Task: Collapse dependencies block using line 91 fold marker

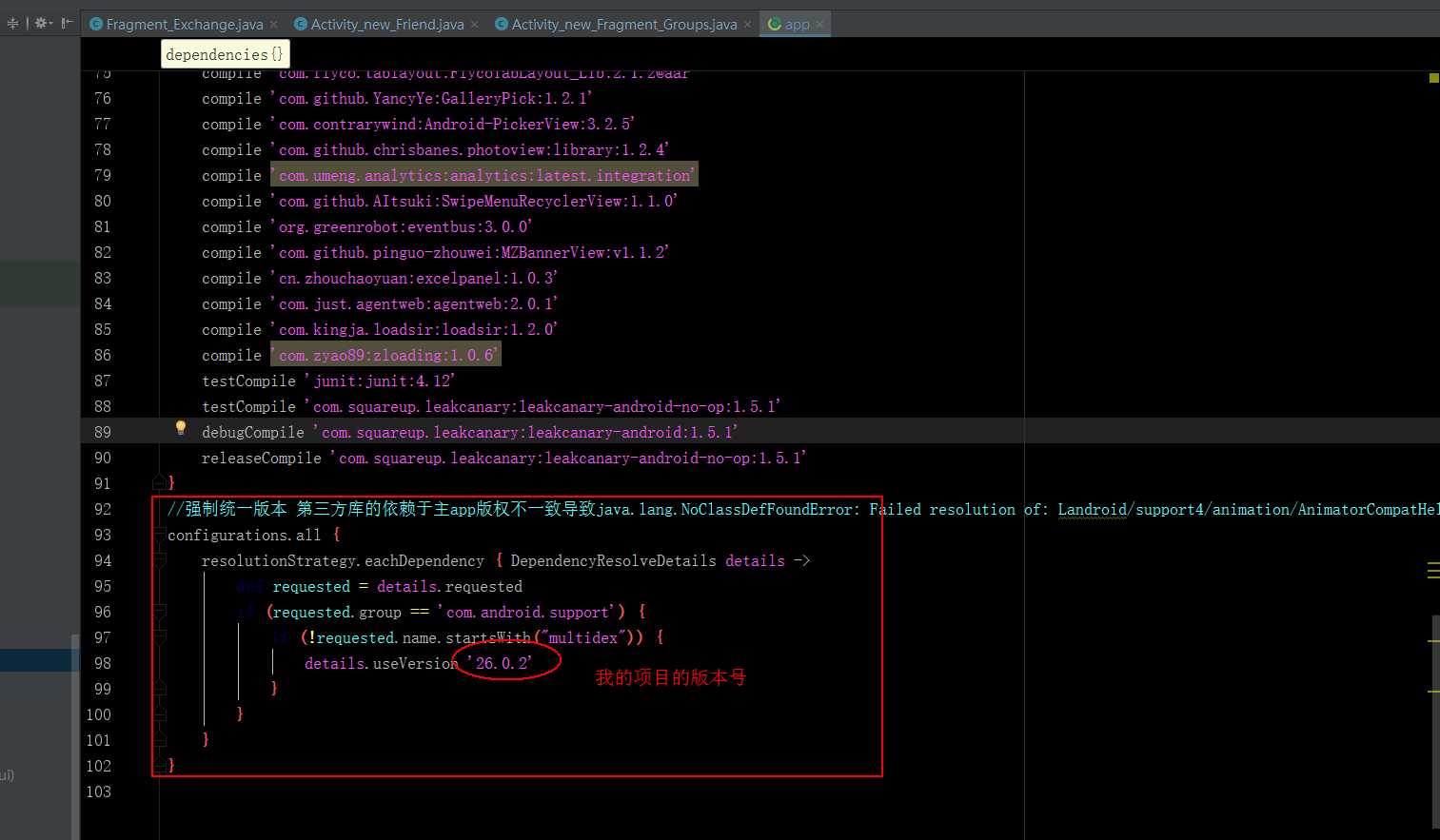Action: [160, 483]
